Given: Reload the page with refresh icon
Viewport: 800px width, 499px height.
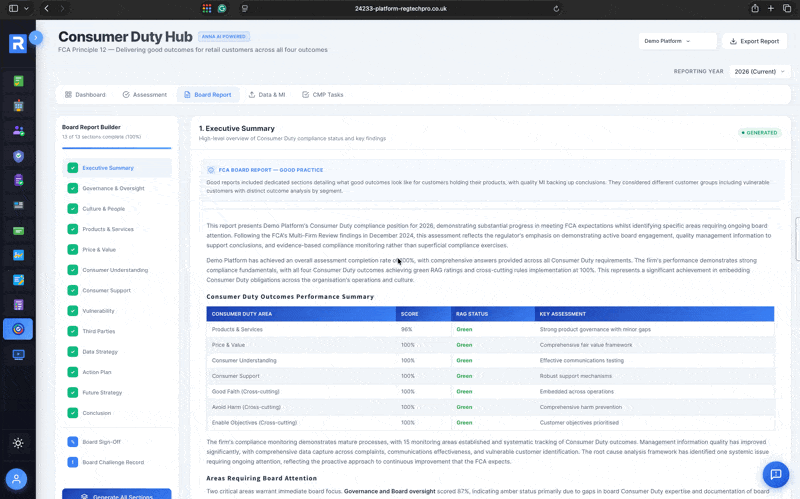Looking at the screenshot, I should [x=556, y=9].
